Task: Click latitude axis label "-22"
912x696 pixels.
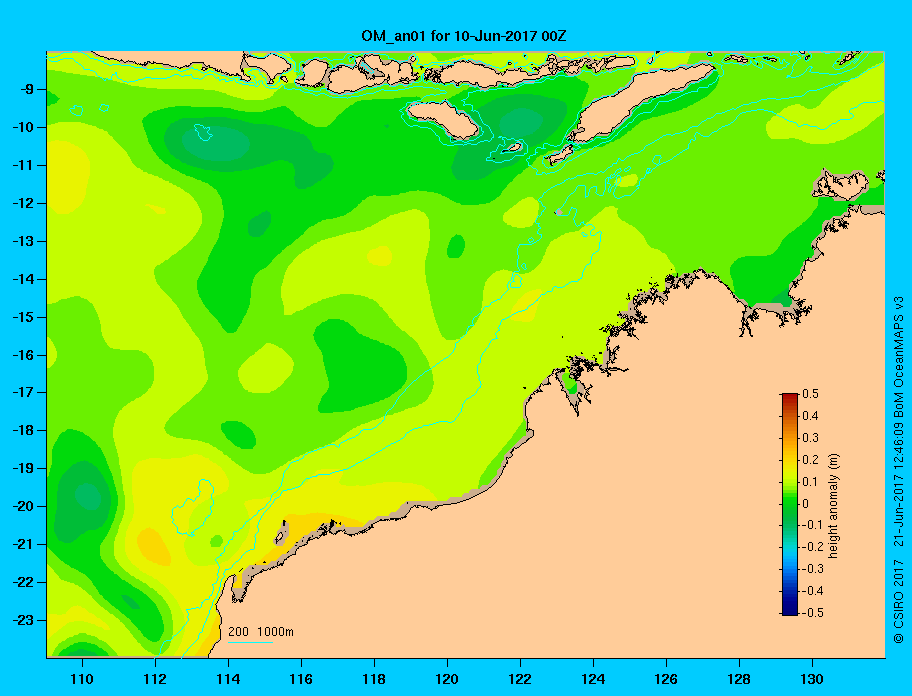Action: pos(23,582)
